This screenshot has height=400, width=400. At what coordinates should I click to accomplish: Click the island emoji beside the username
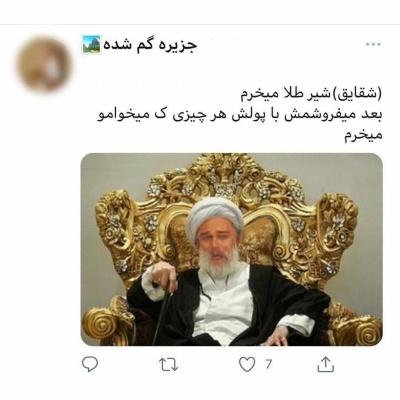click(x=91, y=44)
